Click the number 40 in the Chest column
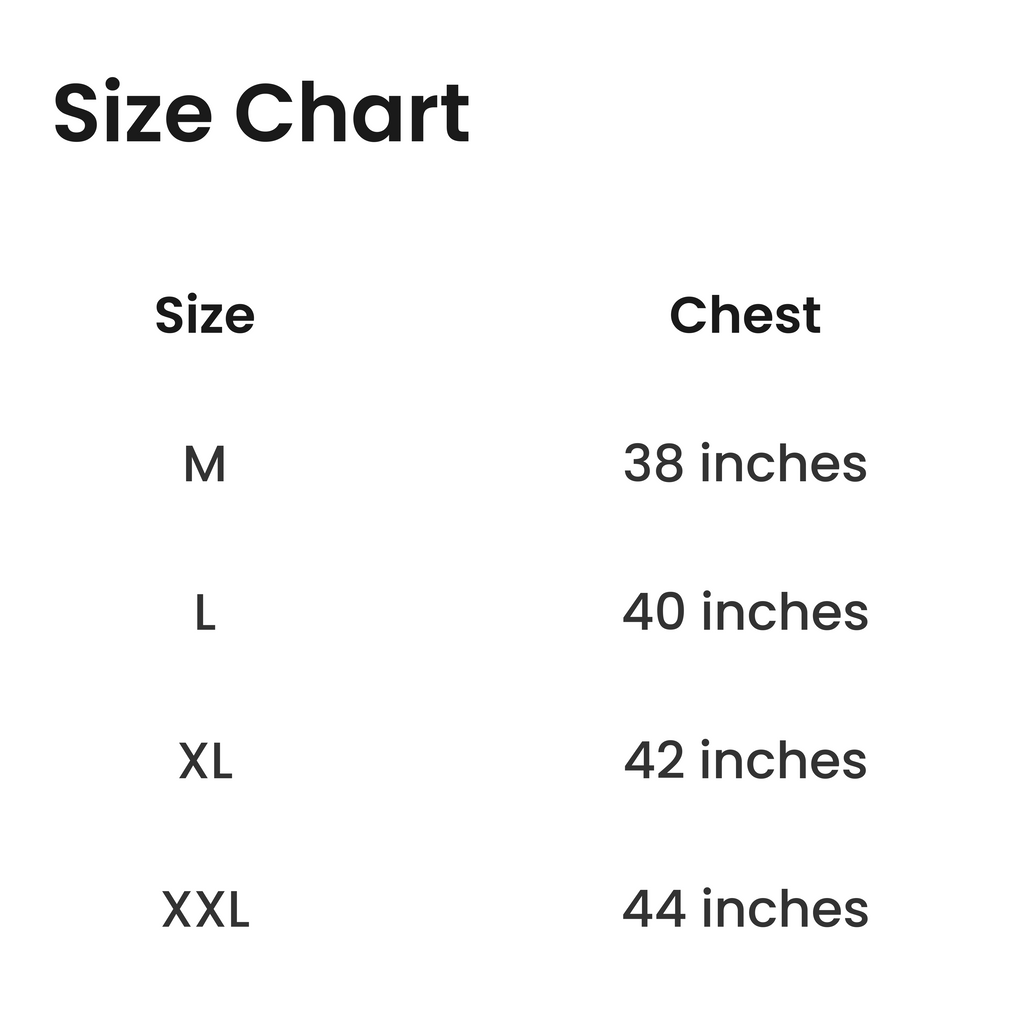The height and width of the screenshot is (1024, 1024). [655, 612]
